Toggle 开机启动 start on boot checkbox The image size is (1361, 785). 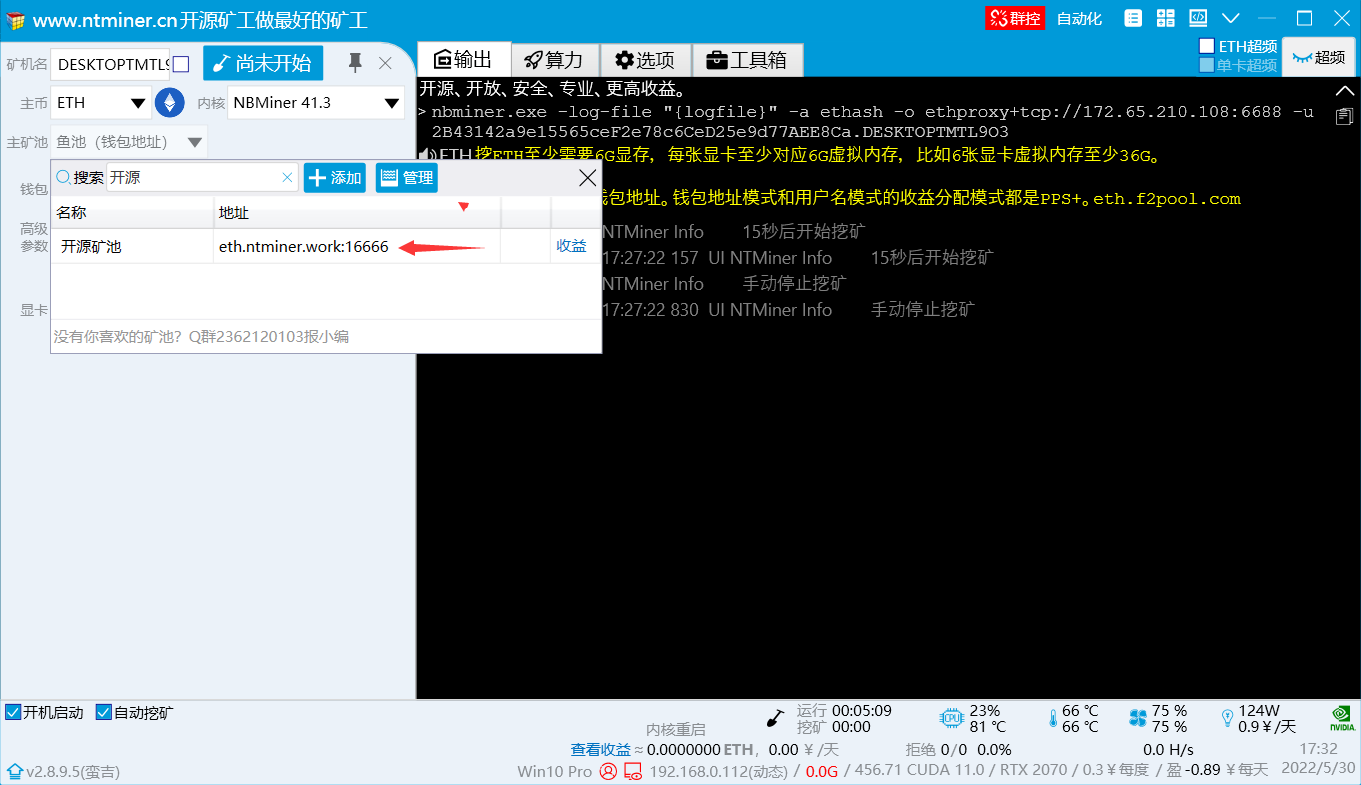[x=13, y=712]
